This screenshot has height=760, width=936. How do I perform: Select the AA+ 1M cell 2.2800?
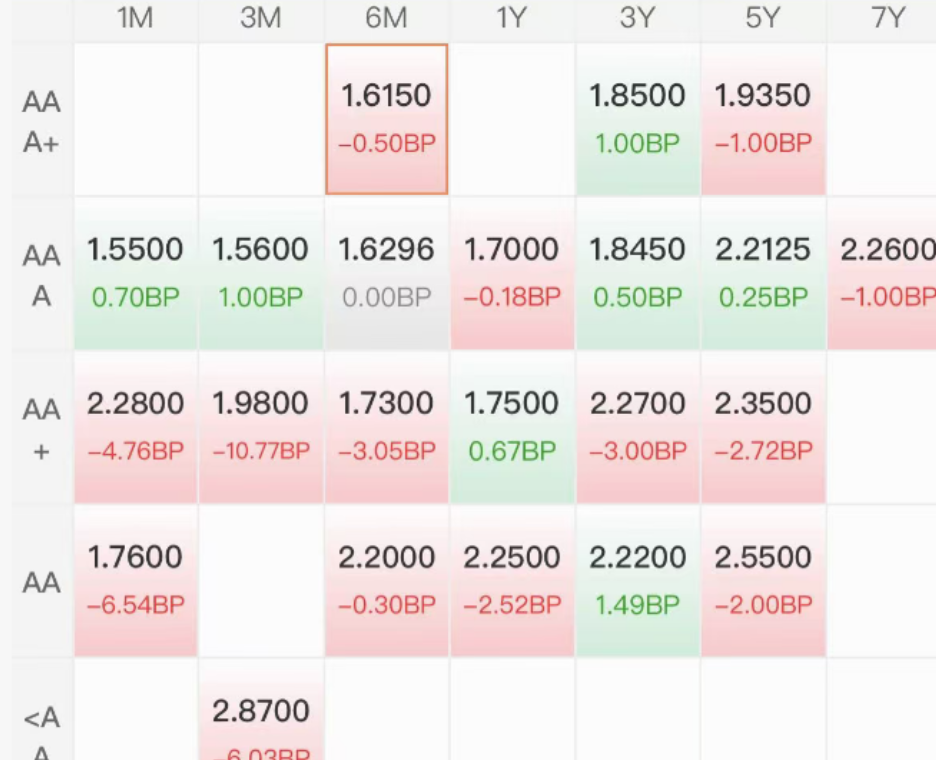tap(136, 427)
